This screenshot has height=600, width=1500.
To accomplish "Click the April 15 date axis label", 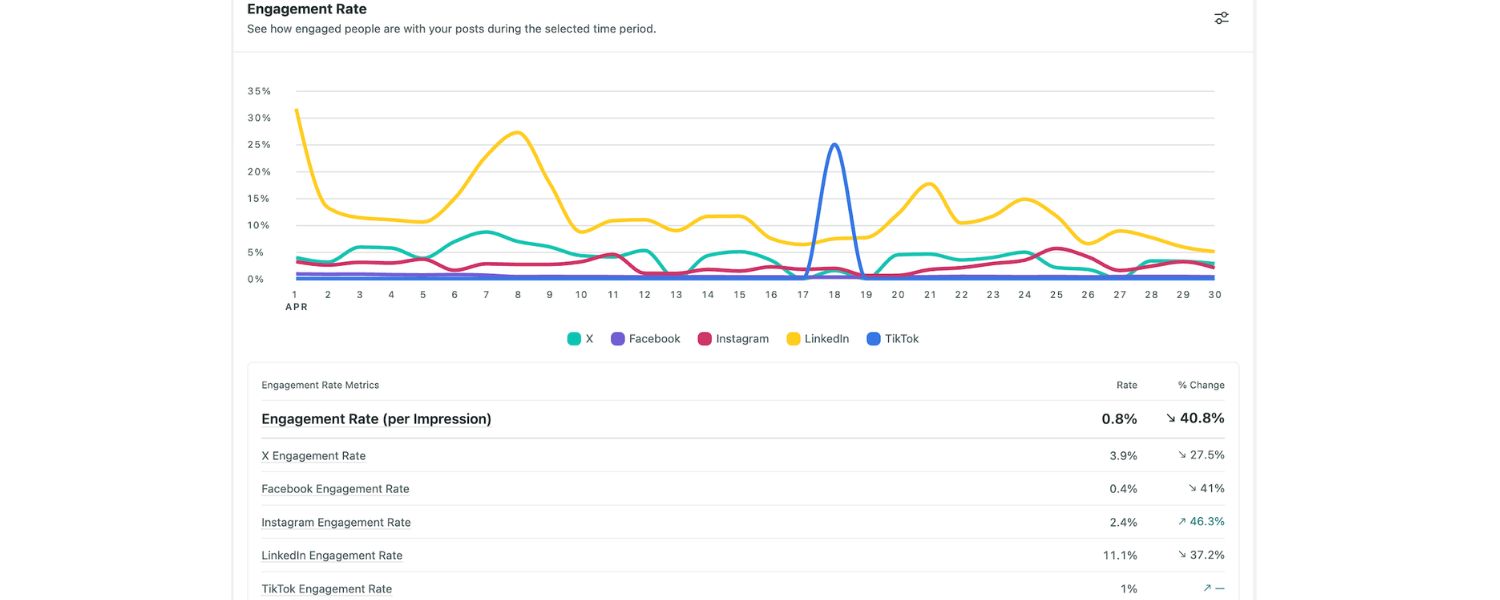I will [739, 295].
